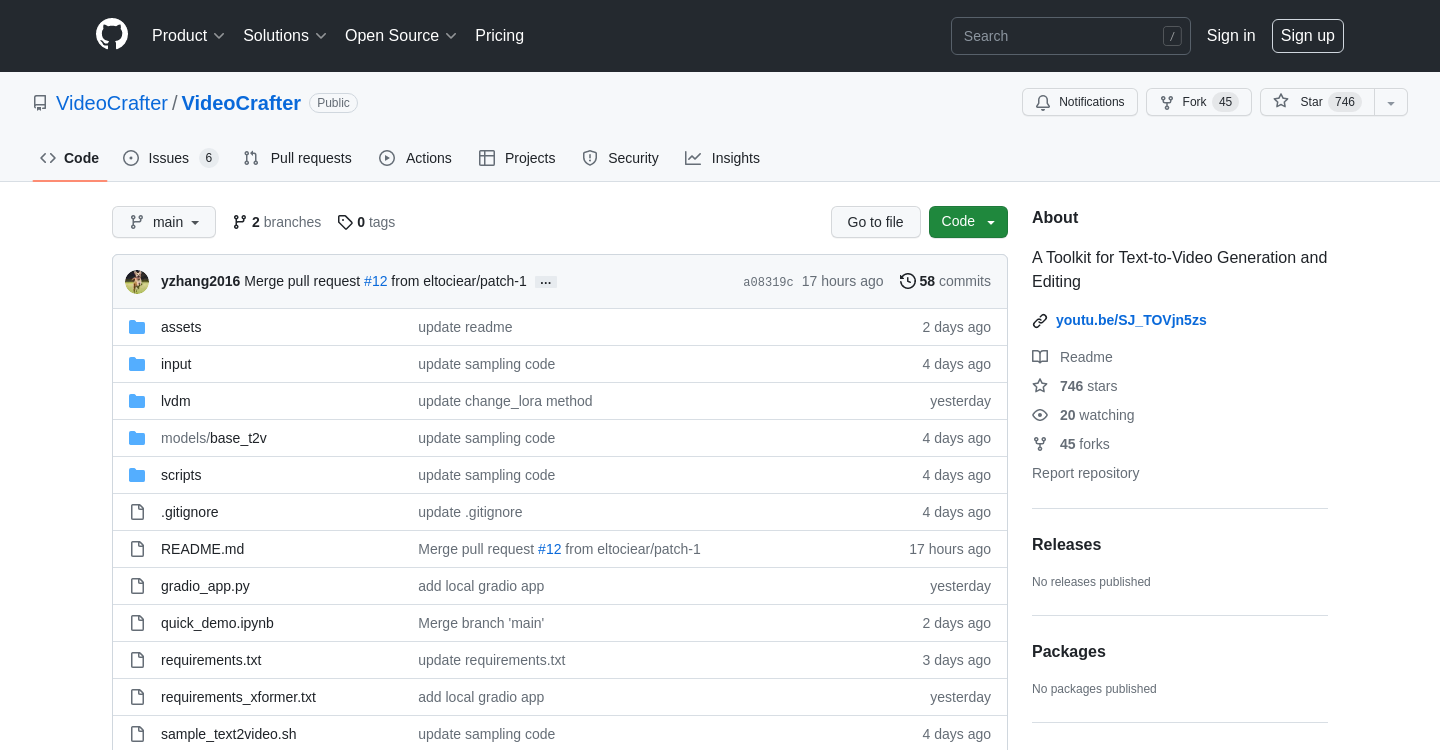The image size is (1440, 750).
Task: Click "Merge branch 'main'" commit message
Action: click(x=481, y=623)
